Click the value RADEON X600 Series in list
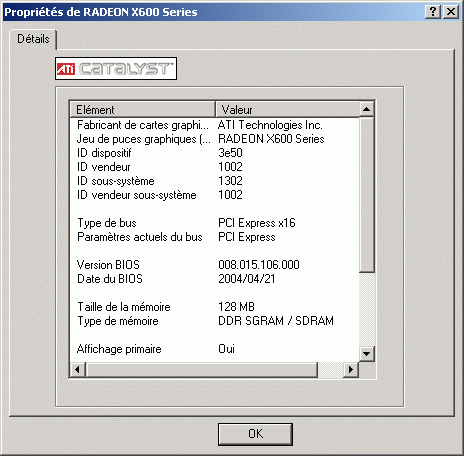Viewport: 464px width, 456px height. coord(271,139)
